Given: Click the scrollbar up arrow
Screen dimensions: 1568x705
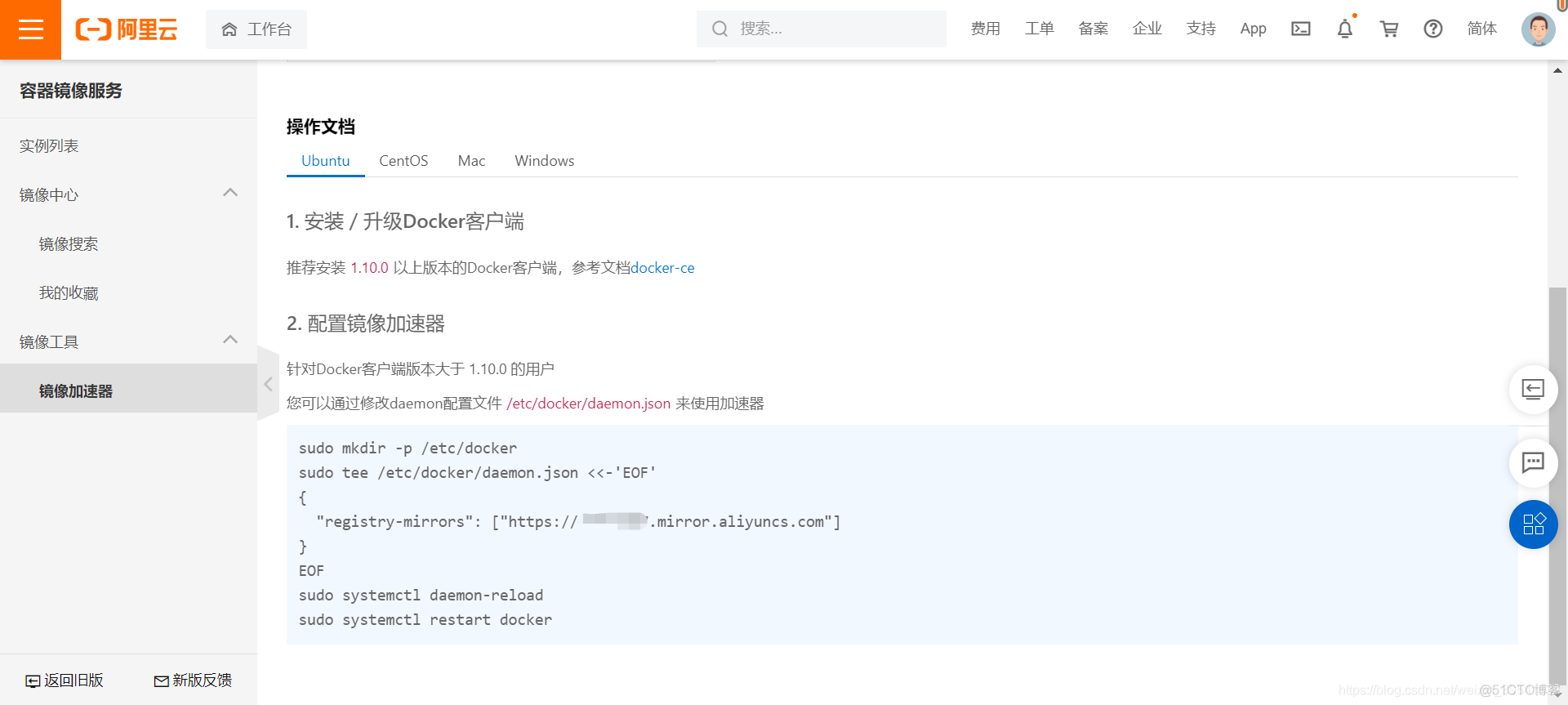Looking at the screenshot, I should click(x=1557, y=70).
